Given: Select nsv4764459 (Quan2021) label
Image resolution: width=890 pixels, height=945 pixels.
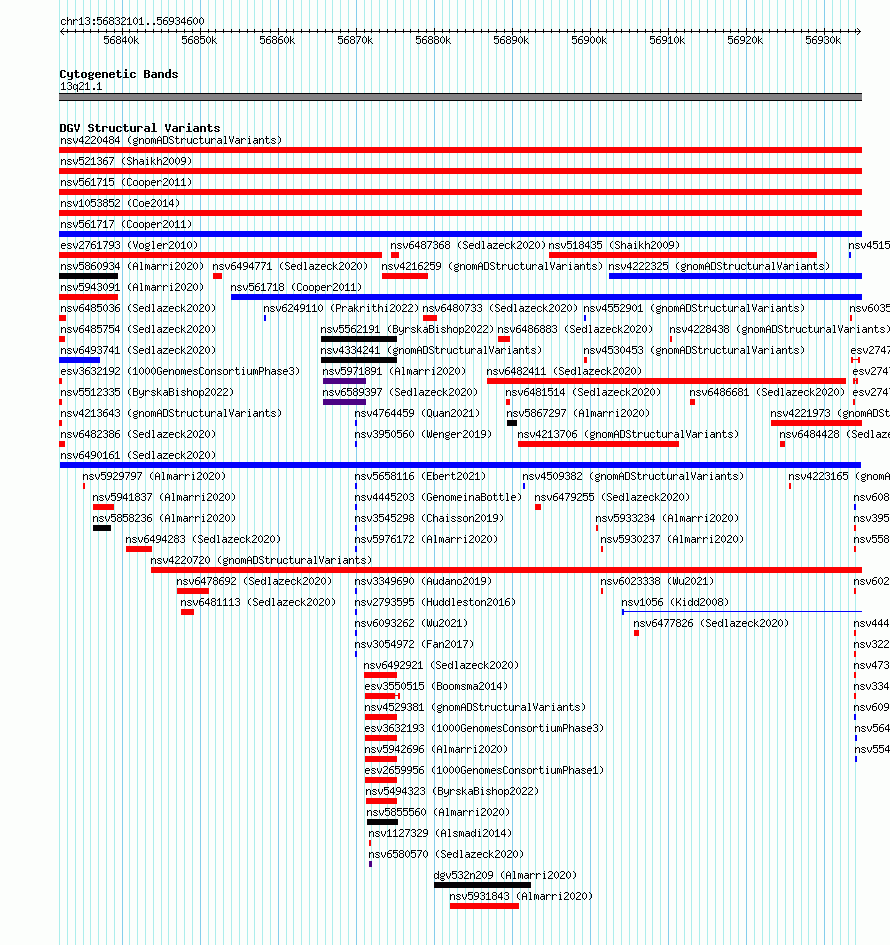Looking at the screenshot, I should coord(417,413).
